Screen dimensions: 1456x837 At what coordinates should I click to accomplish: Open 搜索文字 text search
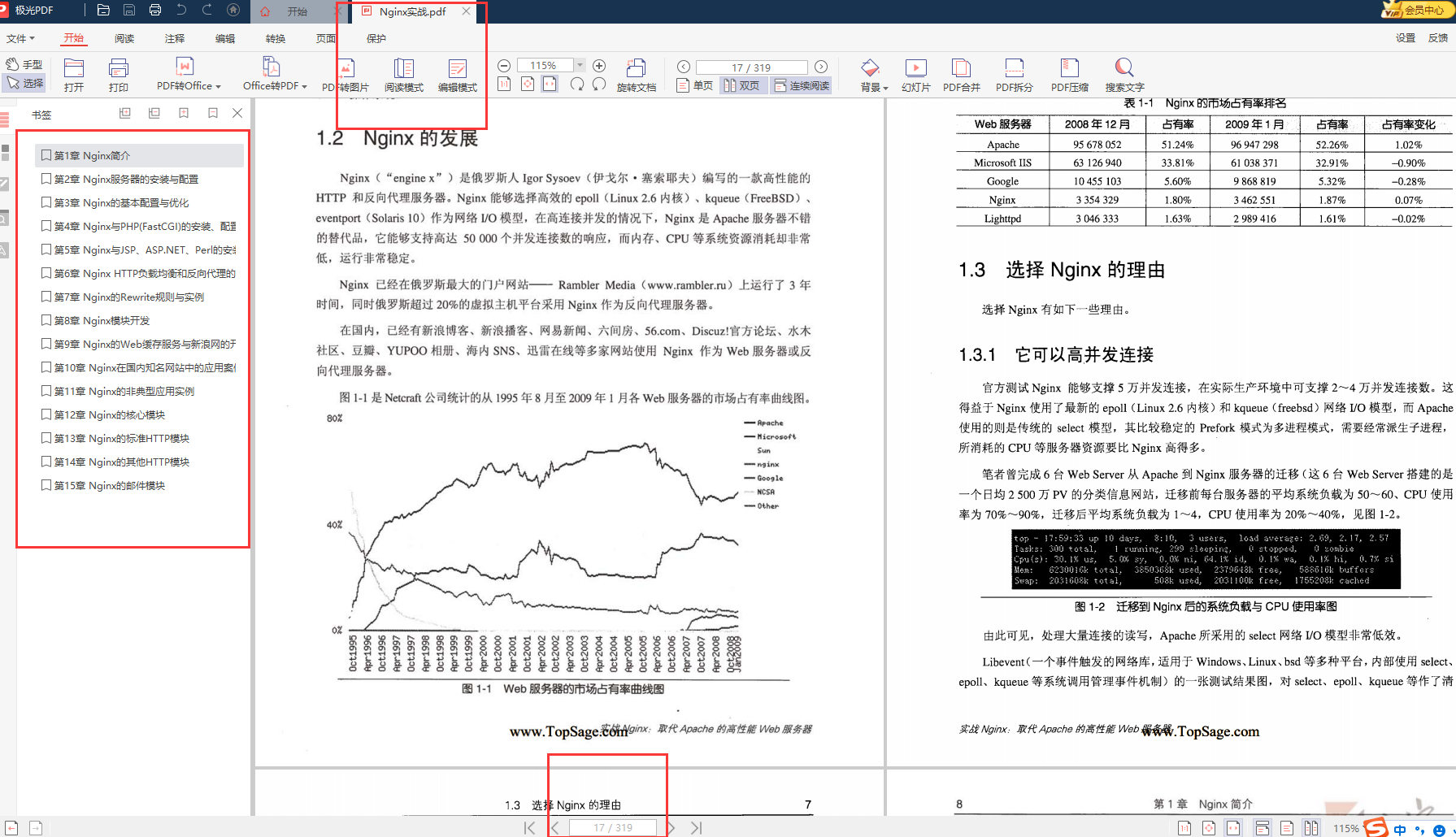coord(1124,74)
